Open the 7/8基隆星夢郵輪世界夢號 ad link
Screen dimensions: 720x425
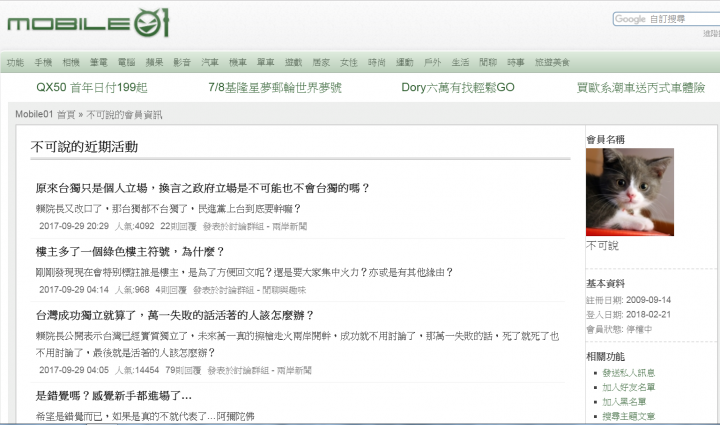click(275, 87)
